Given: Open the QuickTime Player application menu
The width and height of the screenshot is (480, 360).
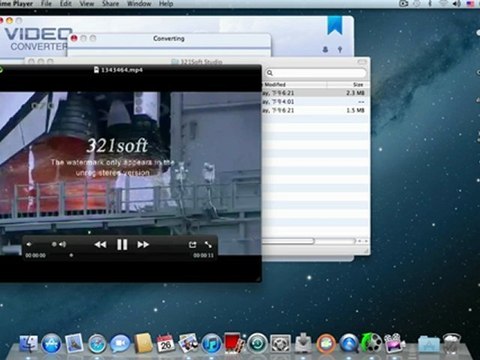Looking at the screenshot, I should 16,4.
